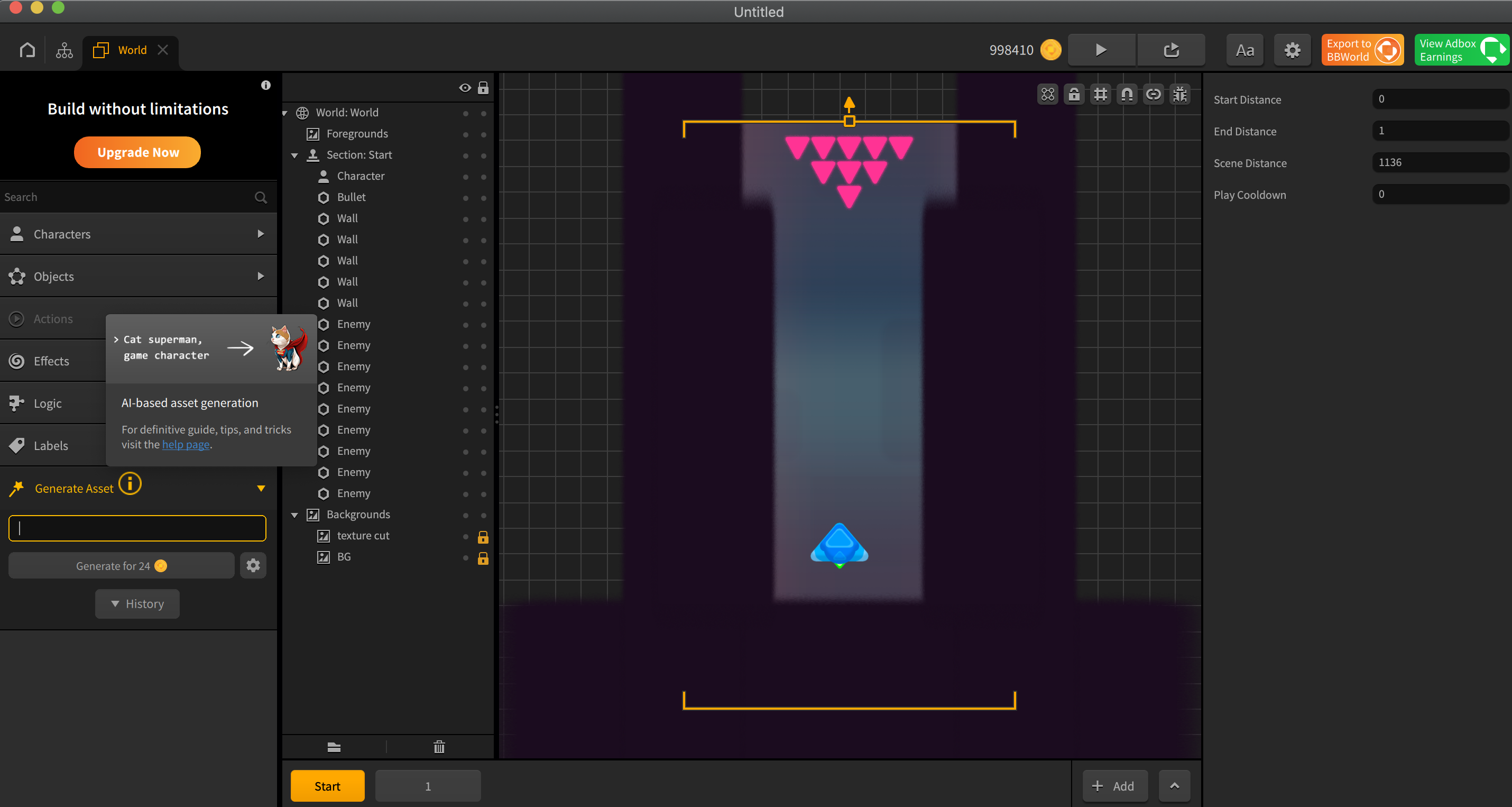Open Generate Asset settings gear
Viewport: 1512px width, 807px height.
(253, 566)
